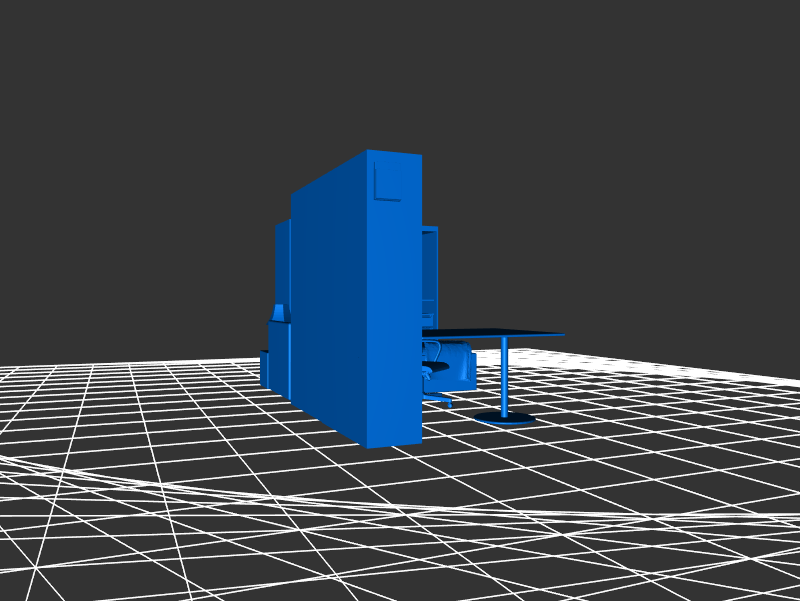The image size is (800, 601).
Task: Select the office chair's wheeled base
Action: pyautogui.click(x=438, y=399)
